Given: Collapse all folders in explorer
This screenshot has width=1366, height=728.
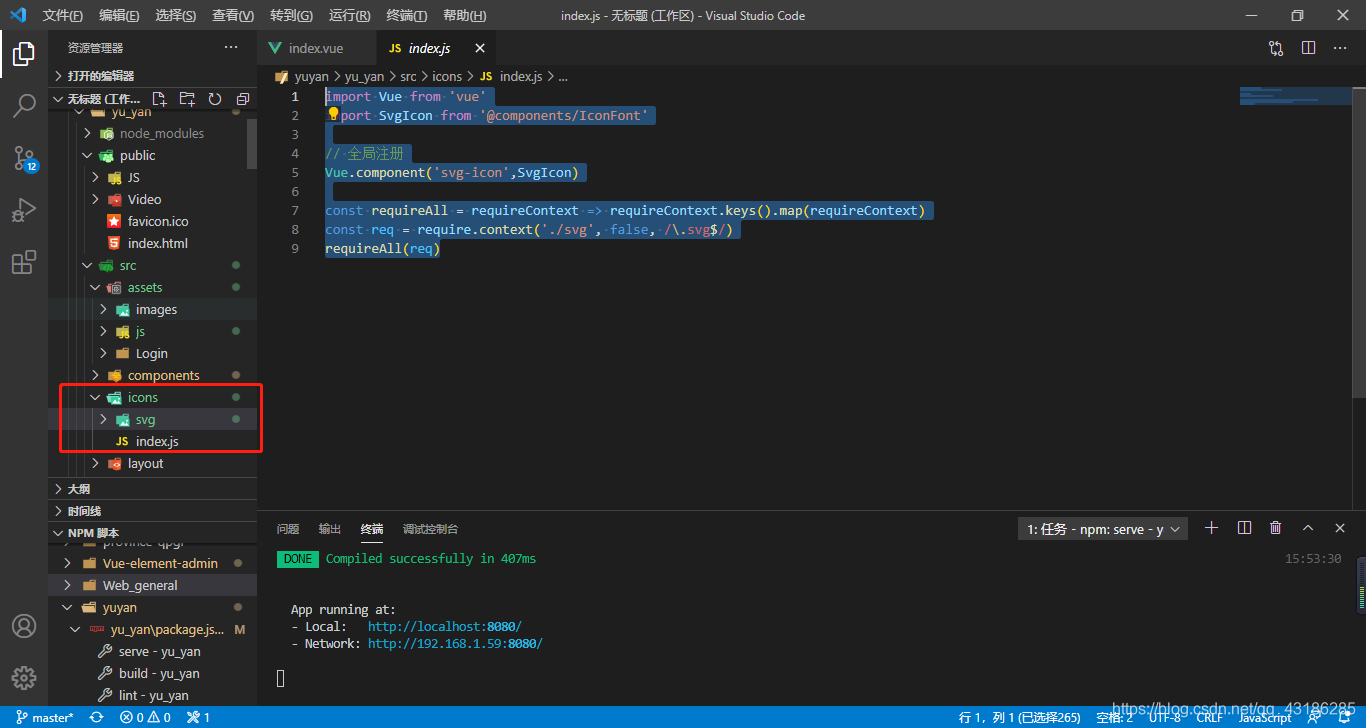Looking at the screenshot, I should coord(243,99).
